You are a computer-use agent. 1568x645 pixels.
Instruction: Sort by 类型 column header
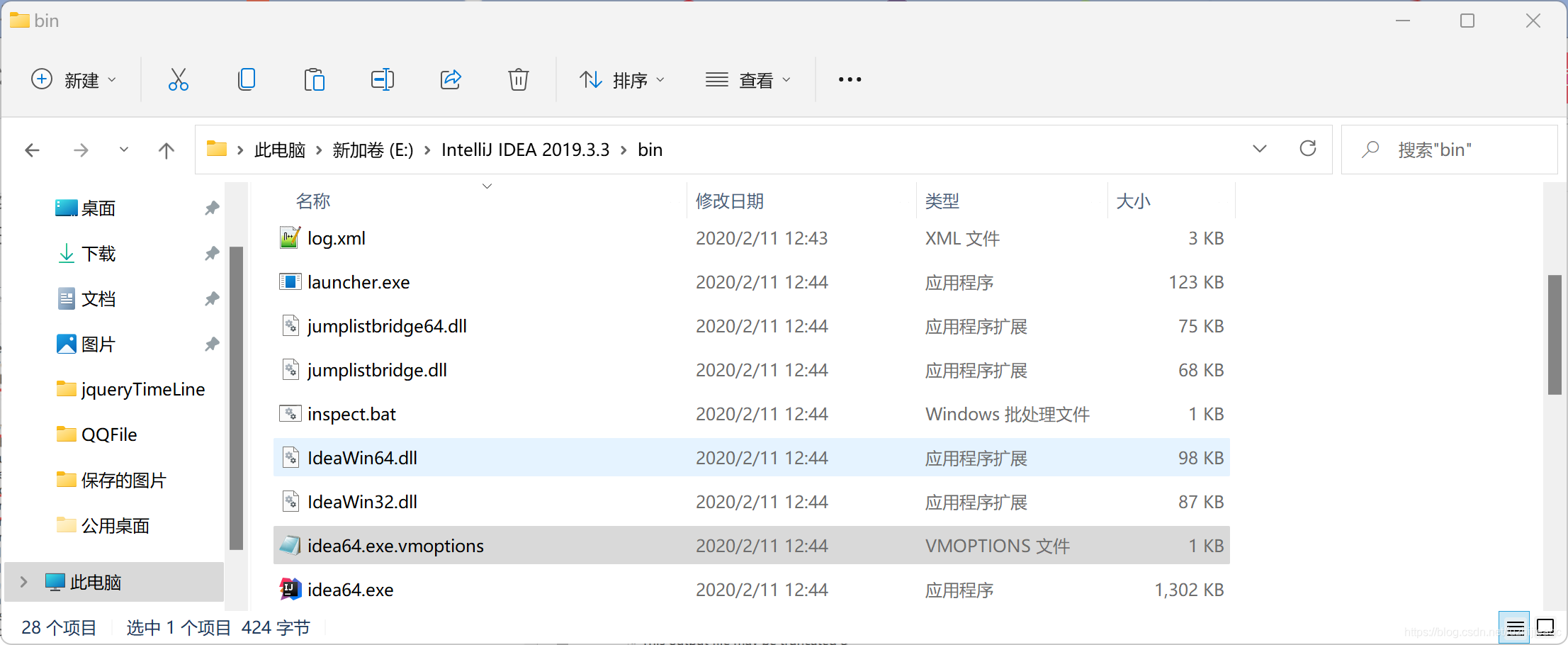point(942,201)
